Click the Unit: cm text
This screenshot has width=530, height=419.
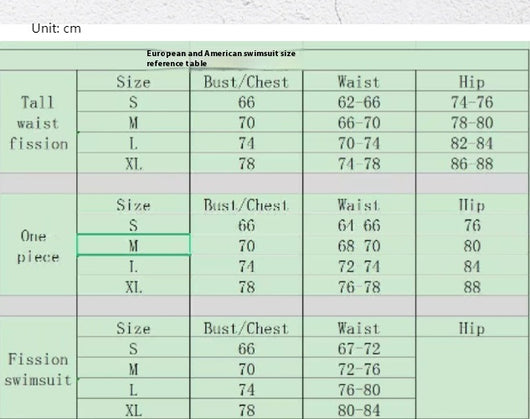pyautogui.click(x=56, y=28)
